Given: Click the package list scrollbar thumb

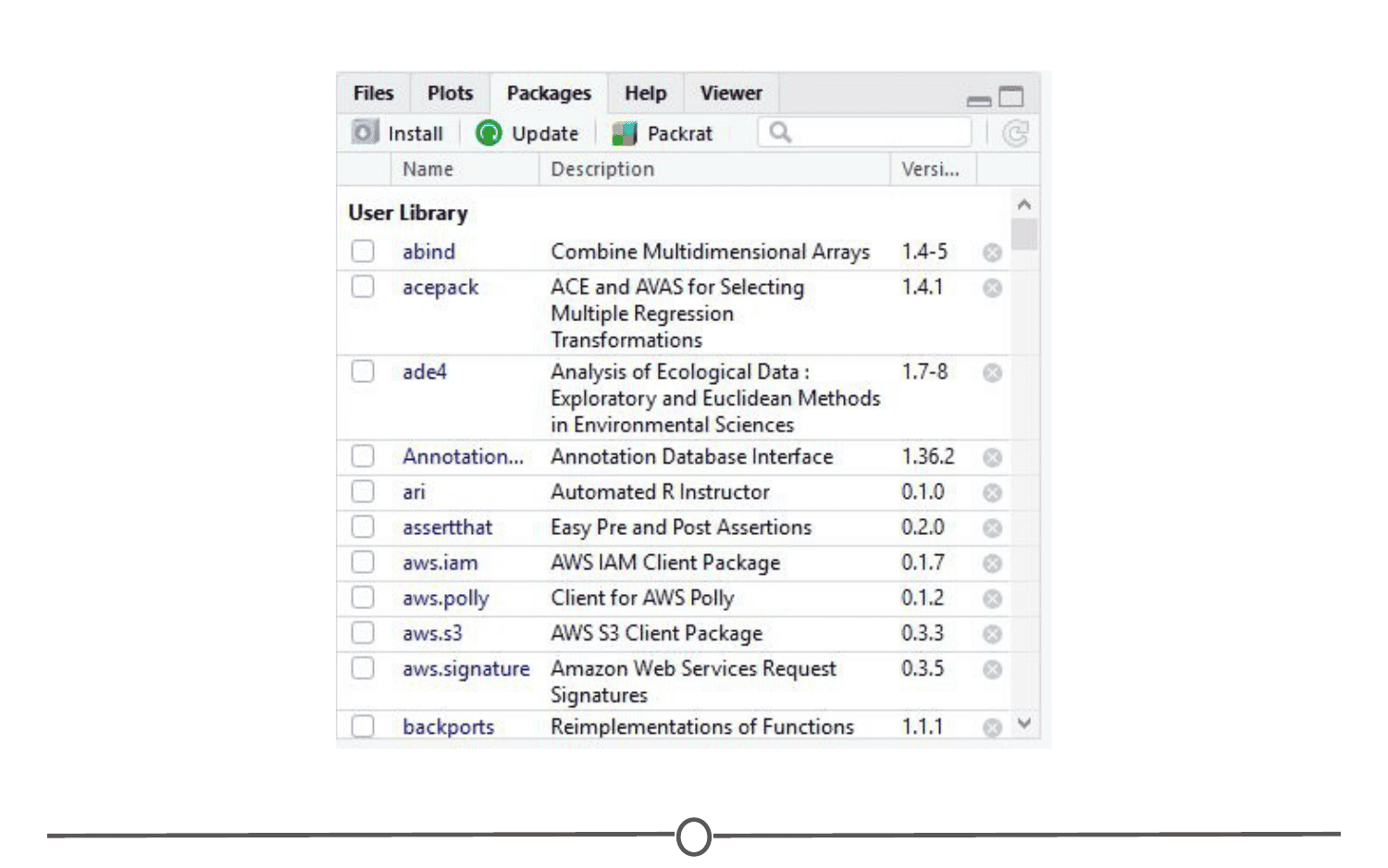Looking at the screenshot, I should (x=1023, y=234).
